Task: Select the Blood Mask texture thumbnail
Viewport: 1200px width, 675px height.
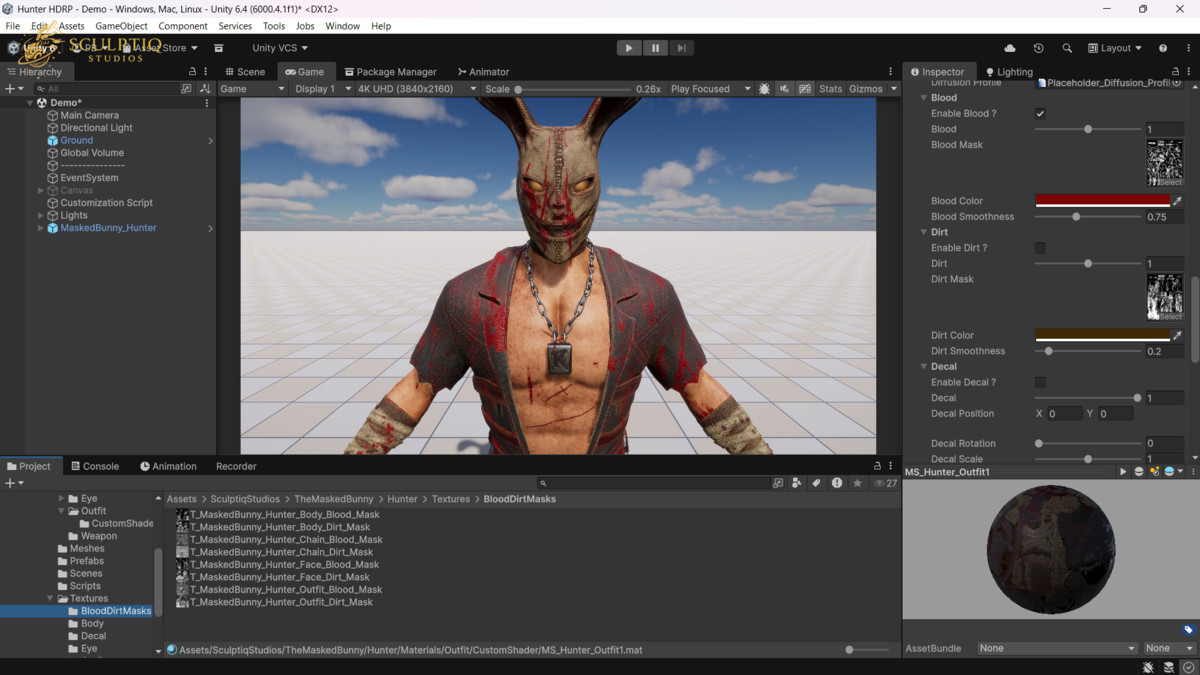Action: 1165,163
